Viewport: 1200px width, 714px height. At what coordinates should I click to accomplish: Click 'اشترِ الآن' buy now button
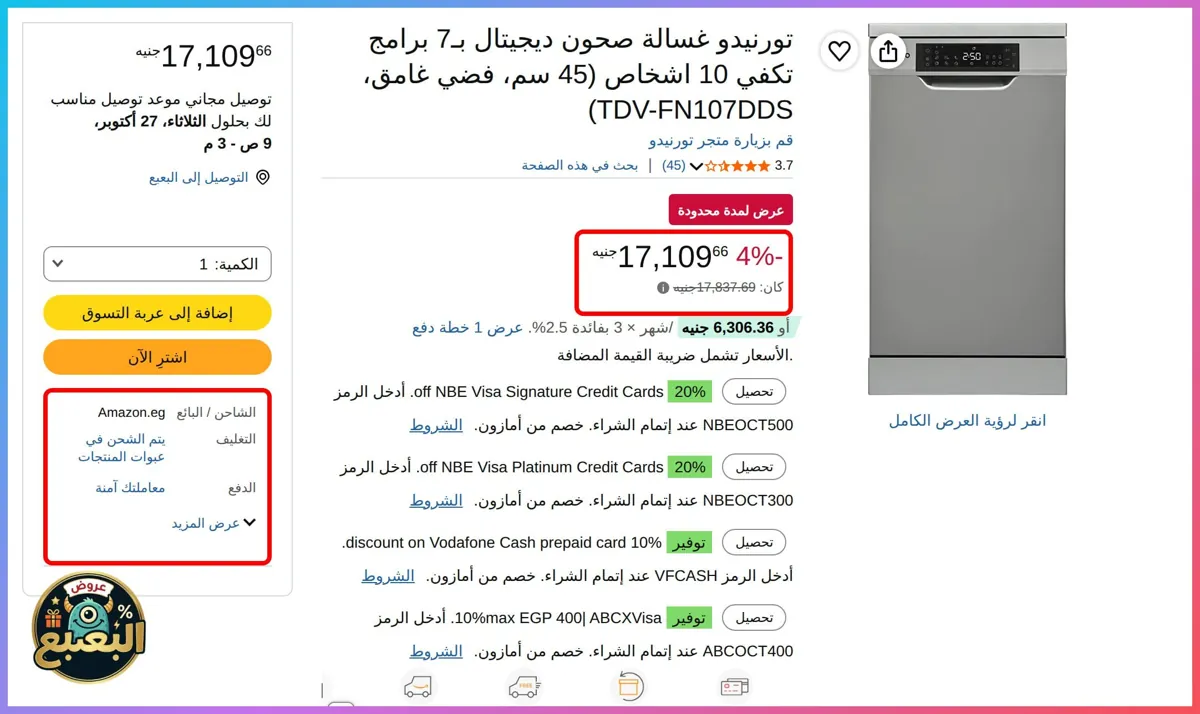pyautogui.click(x=158, y=357)
